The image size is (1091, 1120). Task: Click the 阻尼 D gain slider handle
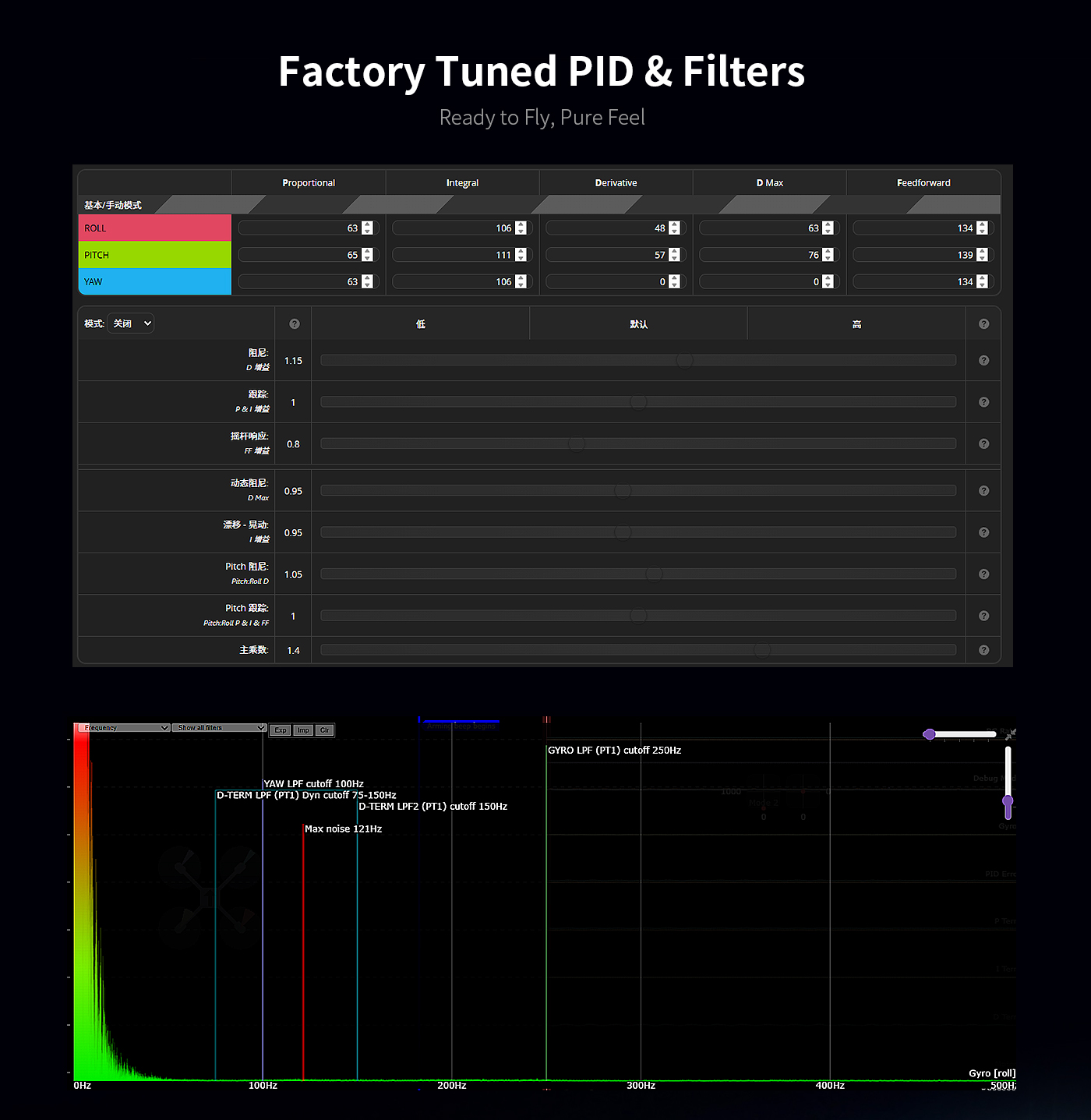pyautogui.click(x=684, y=360)
